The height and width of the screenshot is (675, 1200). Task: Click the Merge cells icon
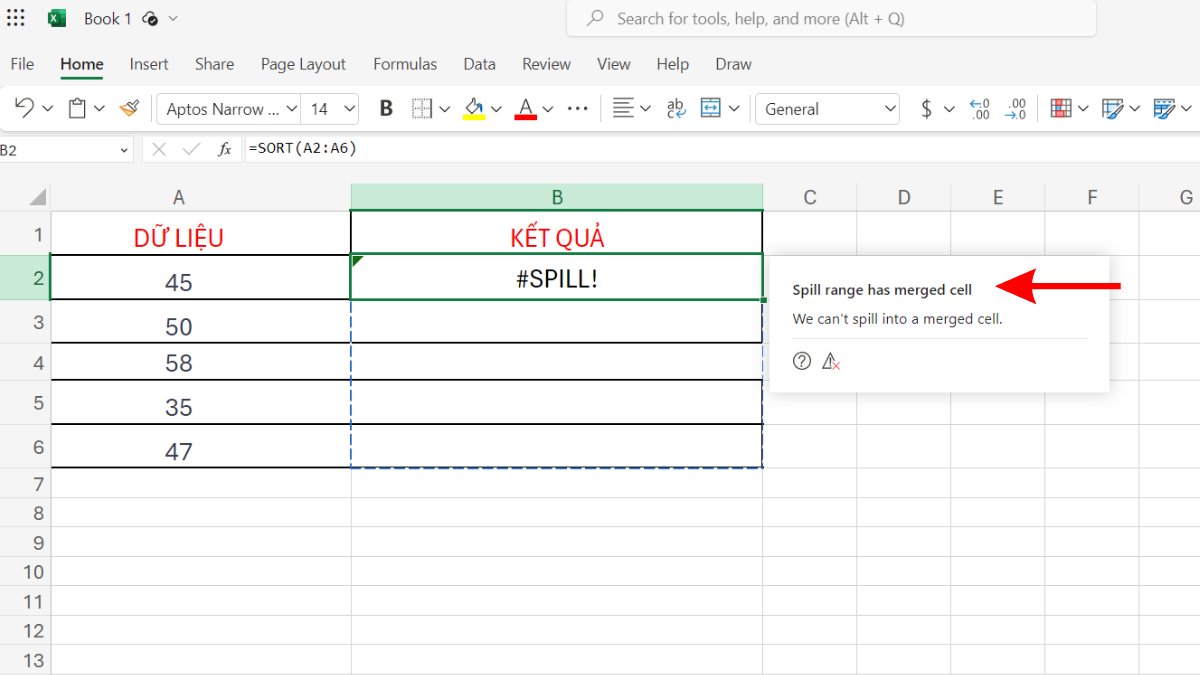711,108
